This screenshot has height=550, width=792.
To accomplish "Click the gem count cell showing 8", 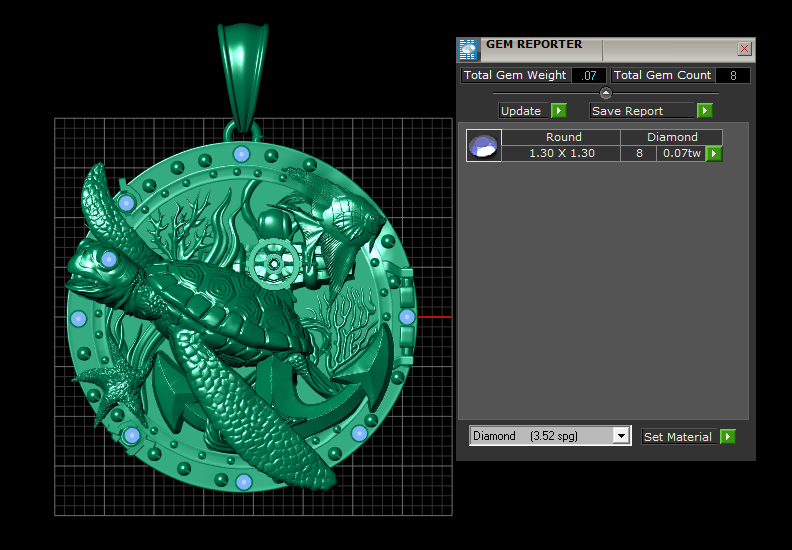I will 638,153.
